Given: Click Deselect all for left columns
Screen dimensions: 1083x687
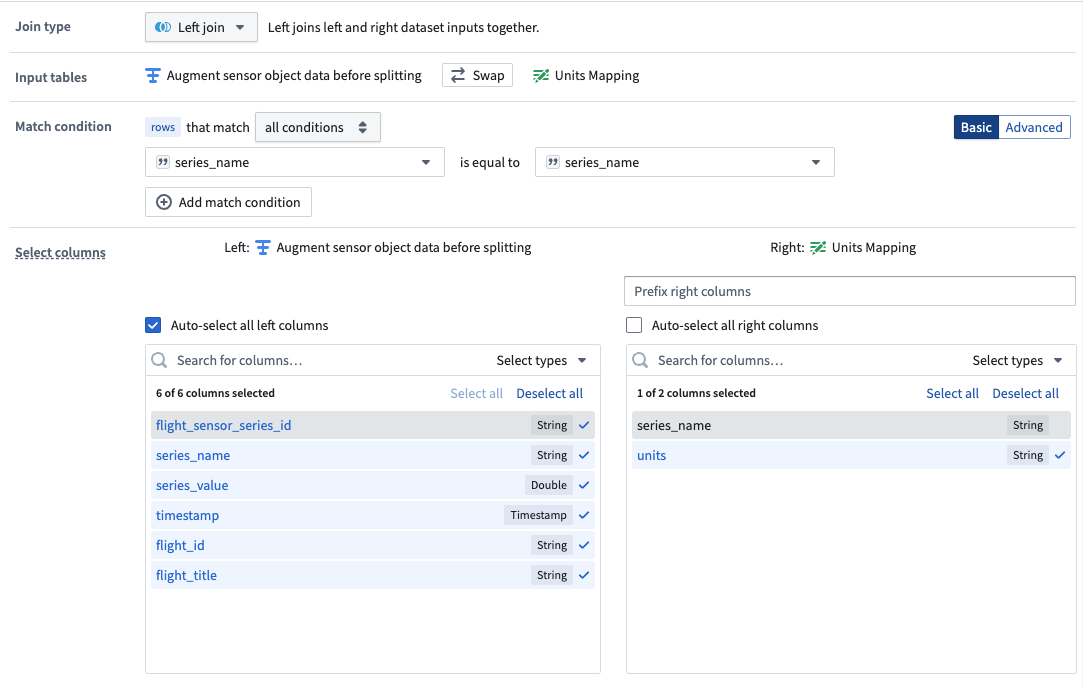Looking at the screenshot, I should [x=550, y=394].
